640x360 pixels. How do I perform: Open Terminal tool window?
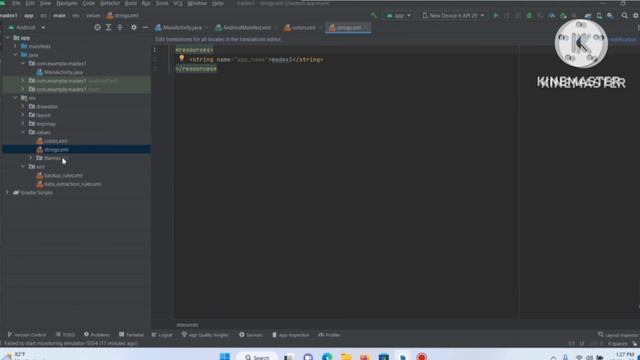(x=131, y=335)
